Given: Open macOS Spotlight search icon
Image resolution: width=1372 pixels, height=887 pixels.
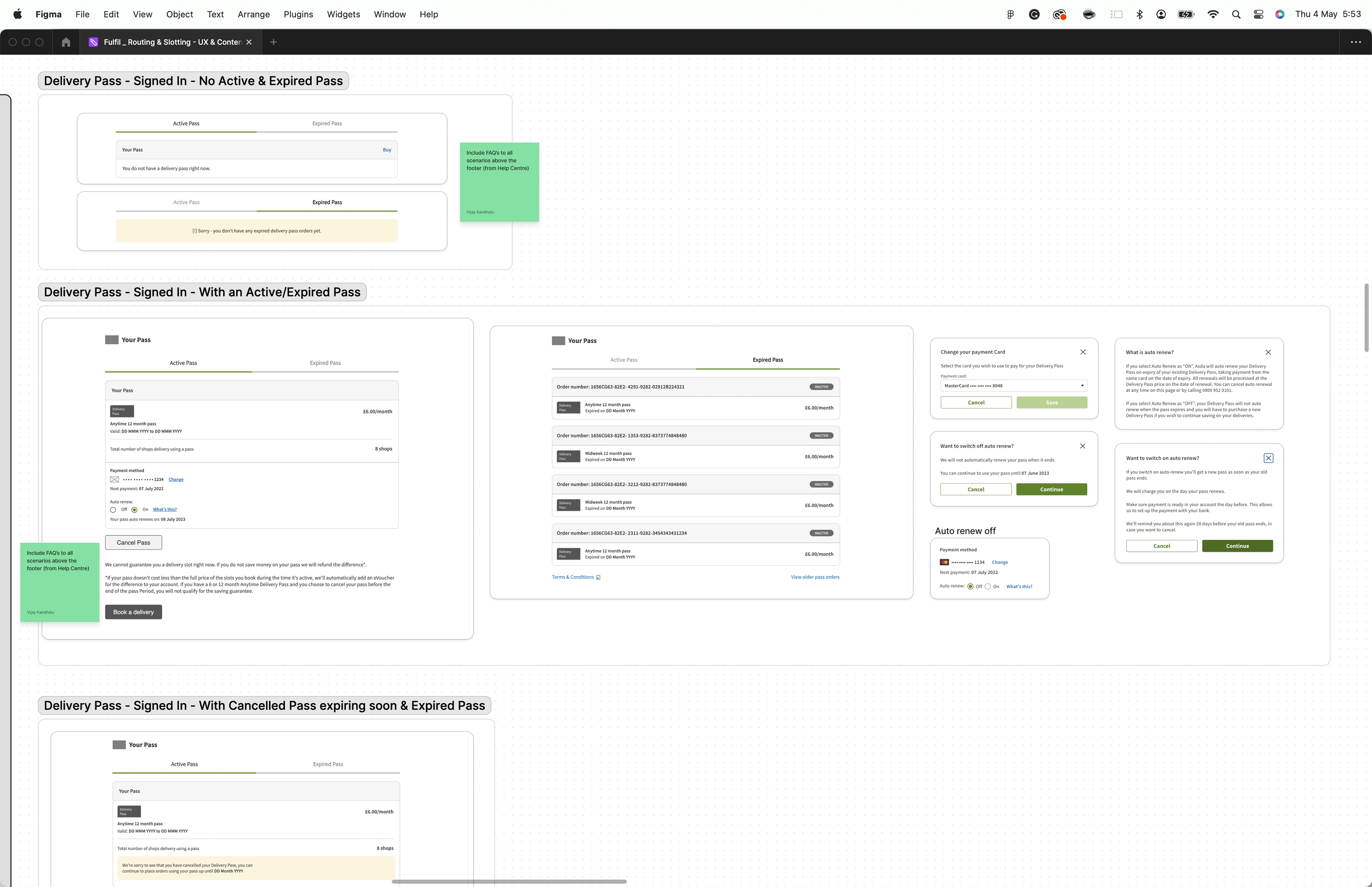Looking at the screenshot, I should point(1236,14).
